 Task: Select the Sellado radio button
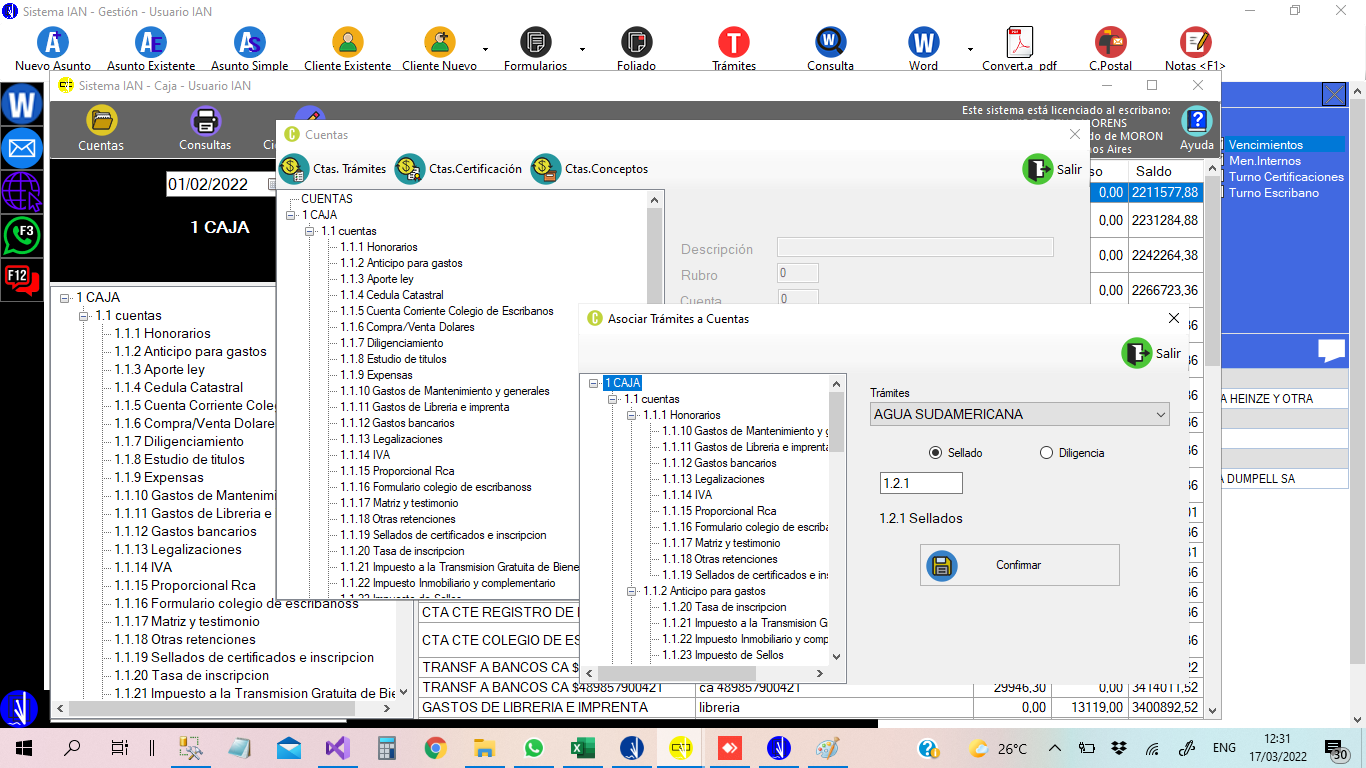[x=936, y=453]
